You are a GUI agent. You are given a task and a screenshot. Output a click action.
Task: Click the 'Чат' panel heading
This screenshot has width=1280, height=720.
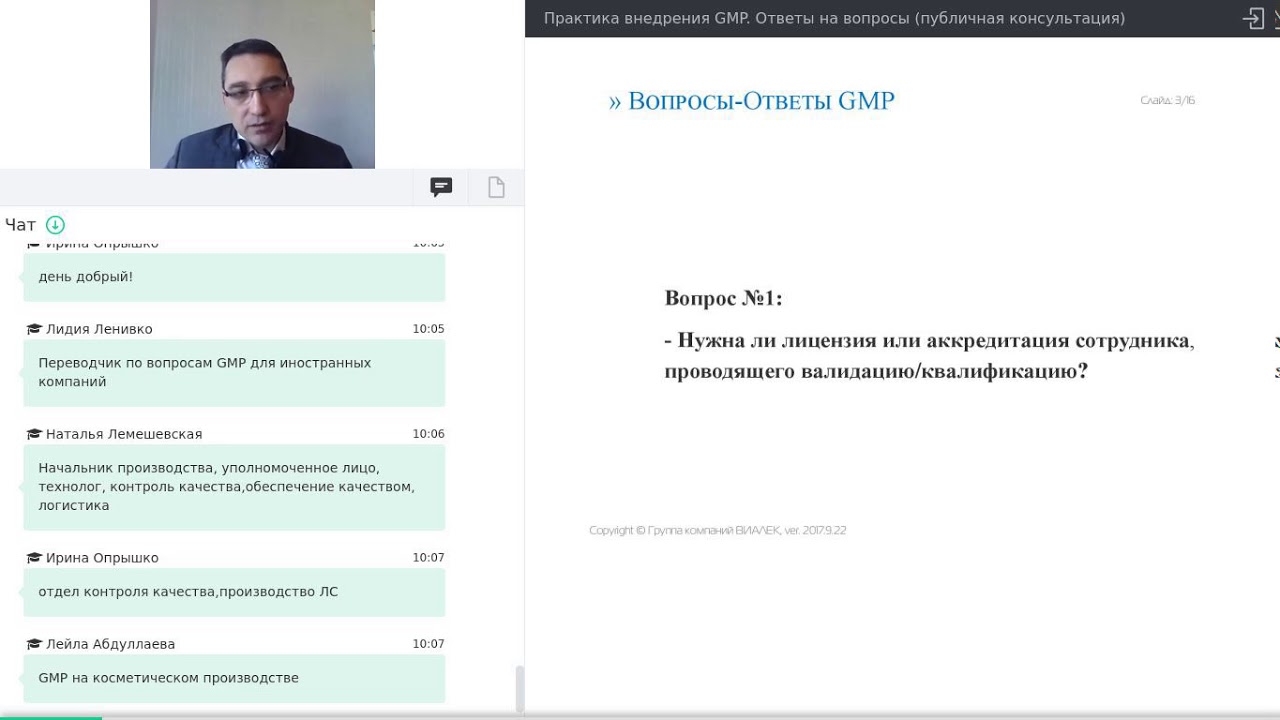[x=20, y=225]
